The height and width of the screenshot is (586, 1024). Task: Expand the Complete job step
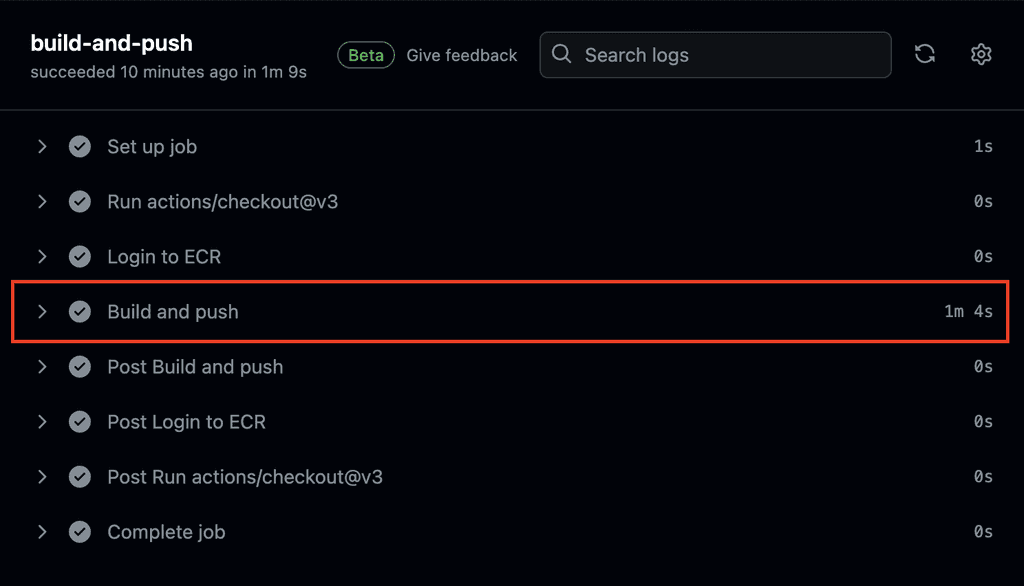pyautogui.click(x=42, y=532)
